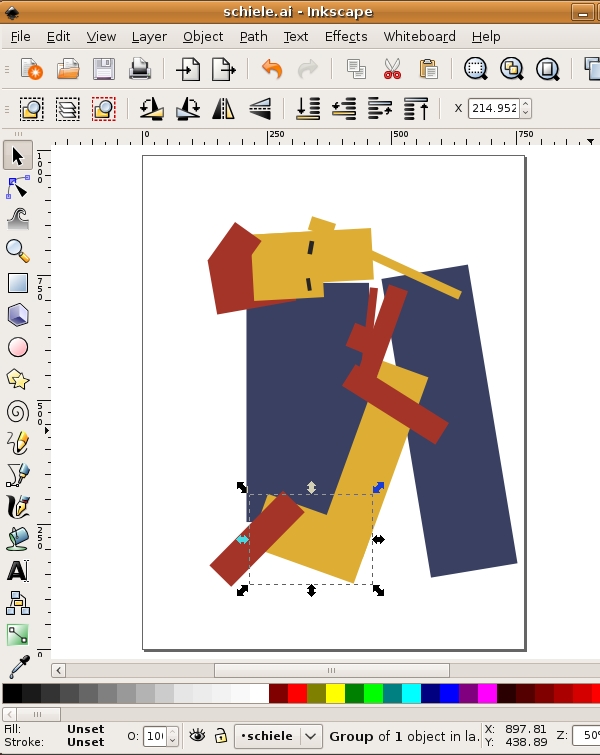Rotate selection 90 degrees clockwise
Image resolution: width=600 pixels, height=755 pixels.
(x=188, y=108)
